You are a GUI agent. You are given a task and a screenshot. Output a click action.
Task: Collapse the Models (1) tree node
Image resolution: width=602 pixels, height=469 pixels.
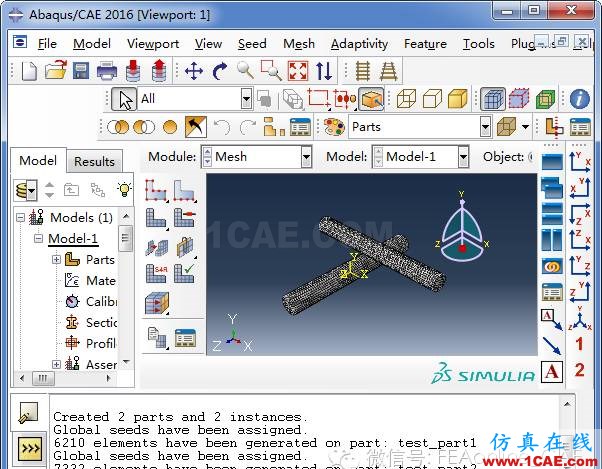(x=20, y=218)
